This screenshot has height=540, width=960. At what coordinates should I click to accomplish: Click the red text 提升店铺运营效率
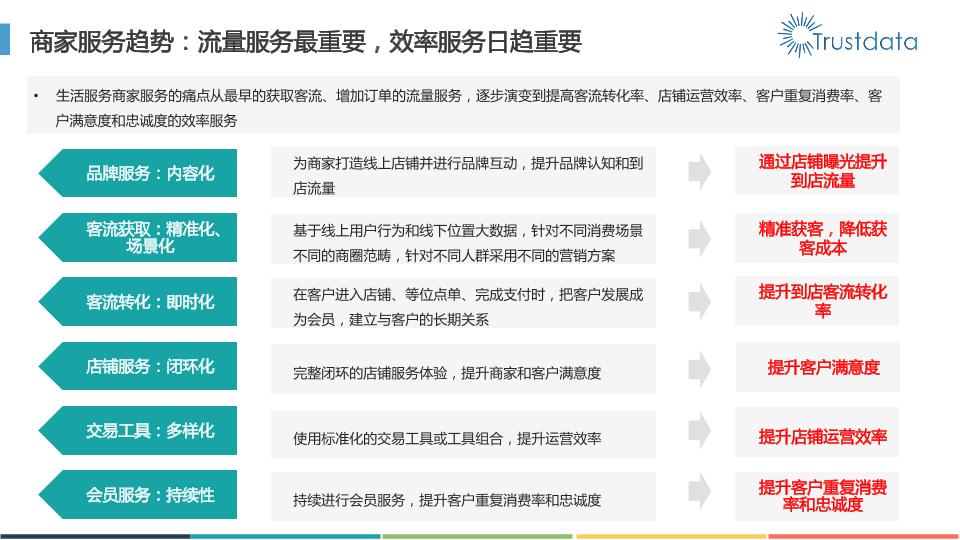tap(822, 437)
